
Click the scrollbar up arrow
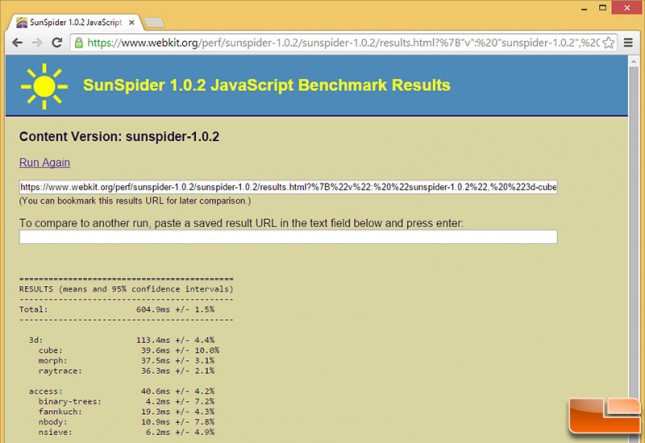click(633, 61)
